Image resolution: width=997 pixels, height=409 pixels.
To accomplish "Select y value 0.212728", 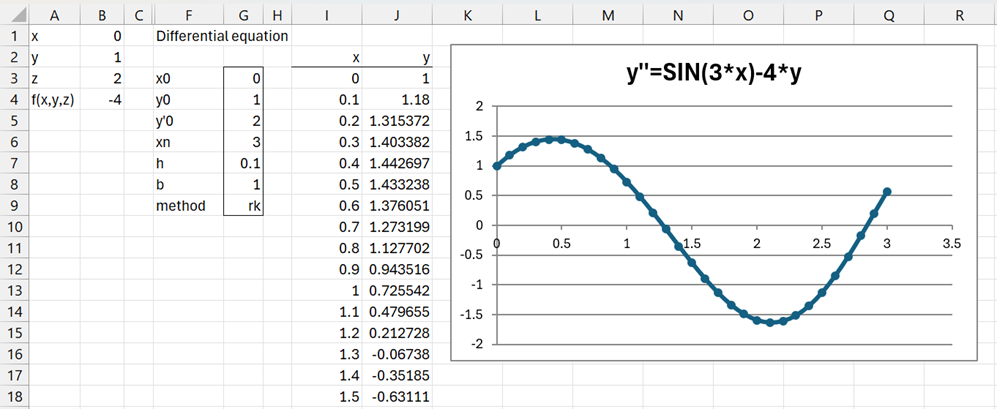I will (397, 333).
